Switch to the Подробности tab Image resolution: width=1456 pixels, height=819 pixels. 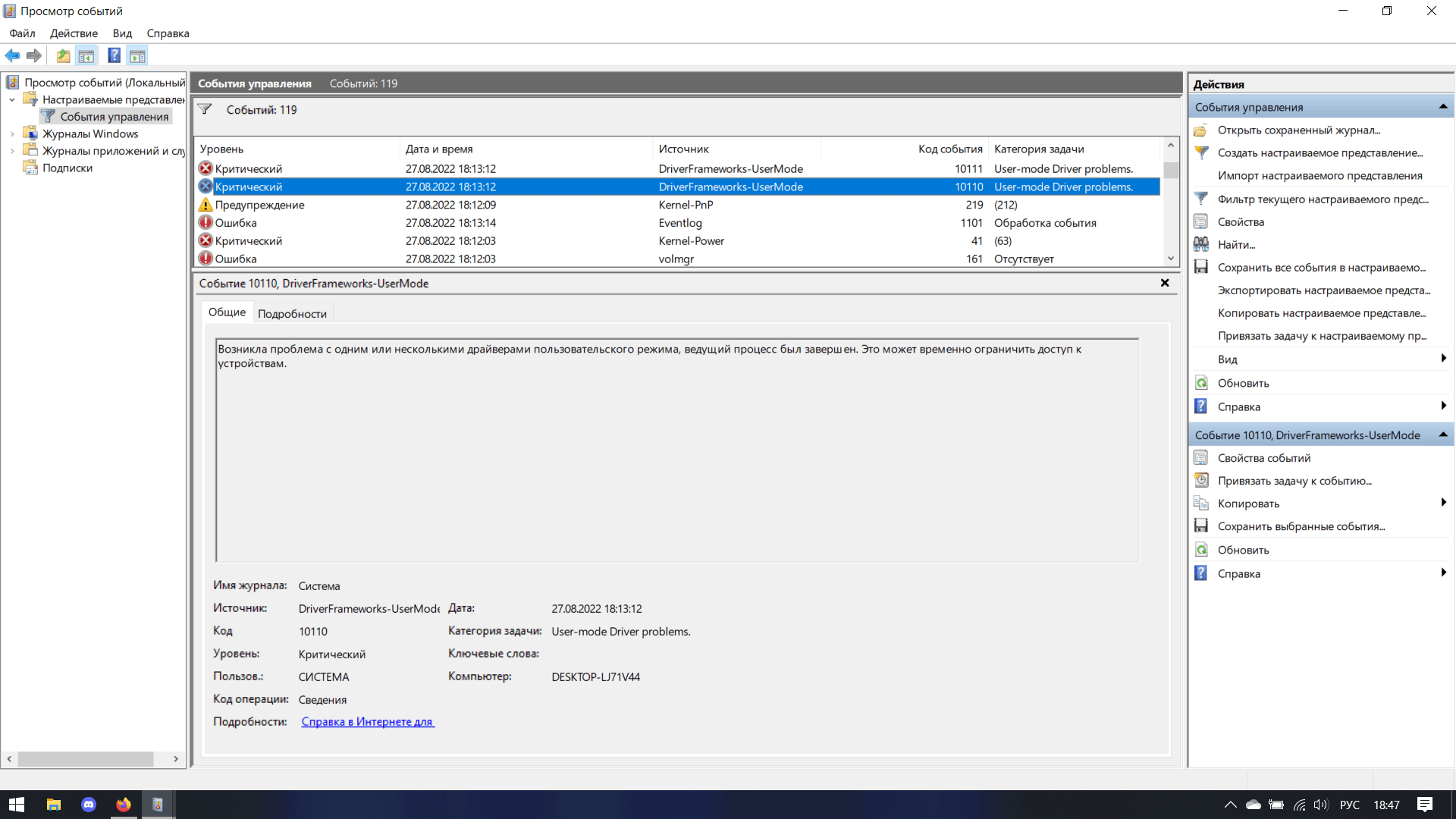292,313
